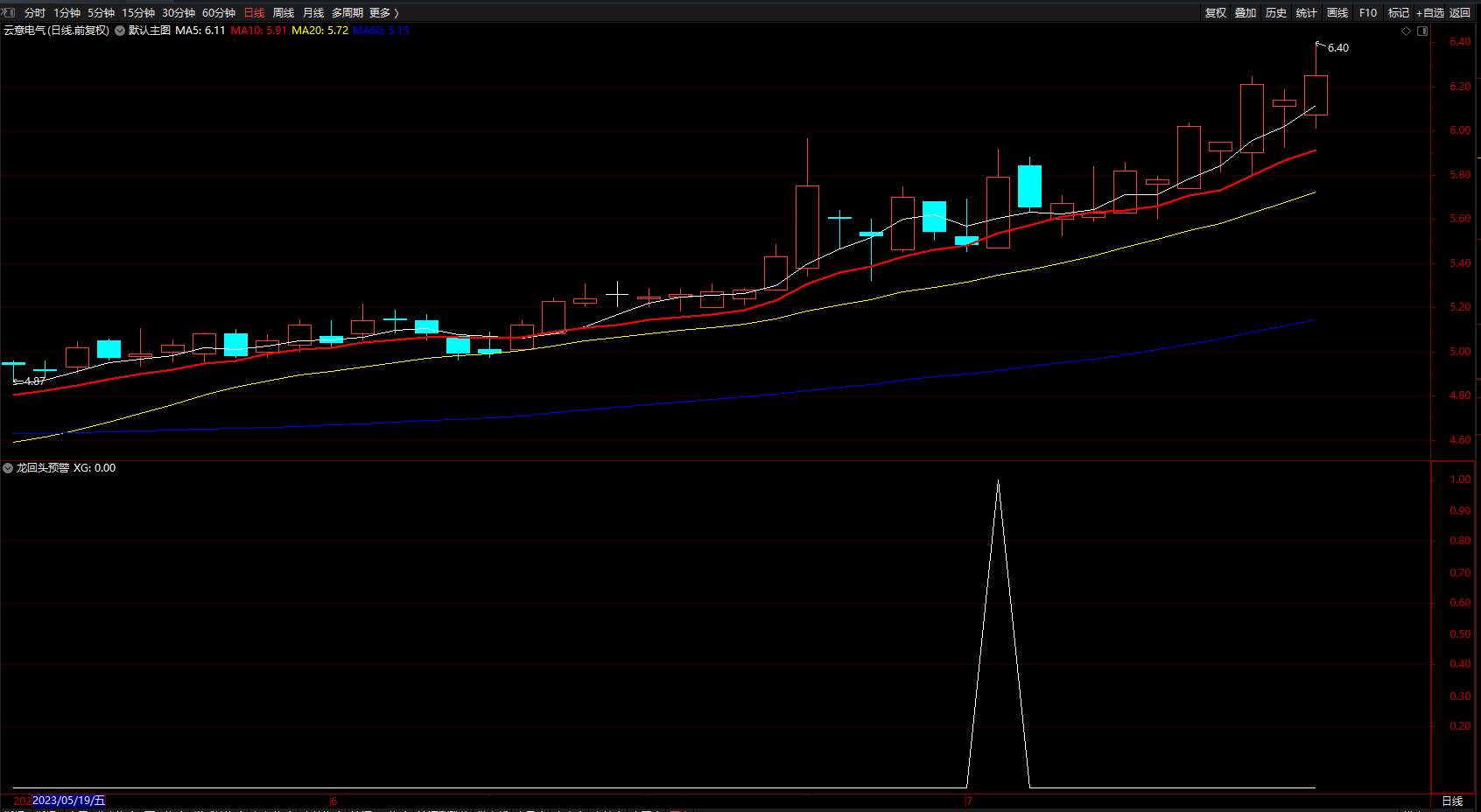Switch to the 分时 chart period

coord(35,13)
